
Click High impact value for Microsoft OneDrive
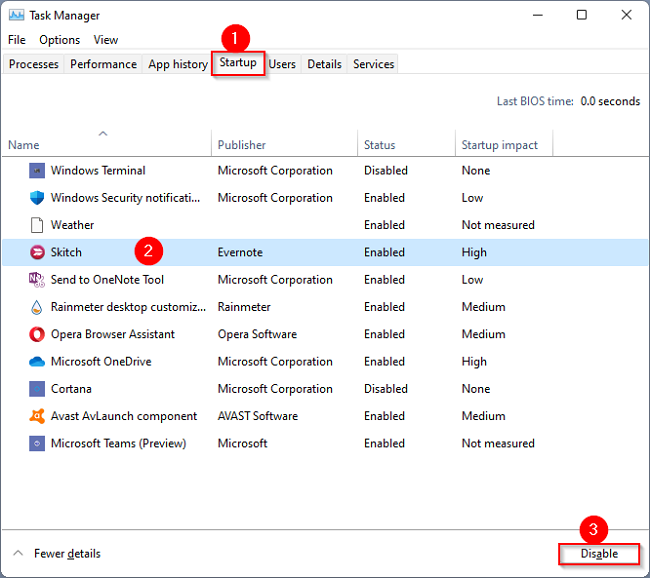(x=474, y=362)
